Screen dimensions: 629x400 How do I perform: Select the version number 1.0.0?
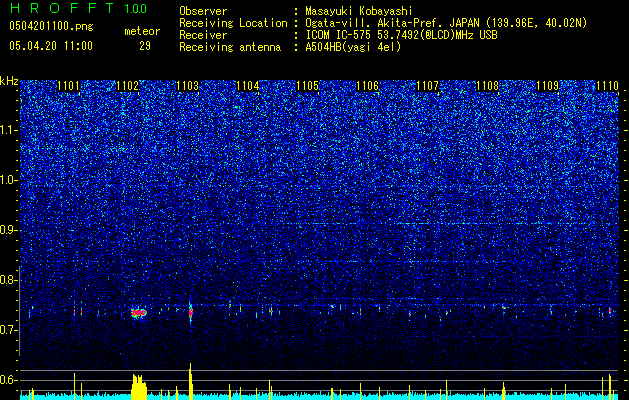136,8
